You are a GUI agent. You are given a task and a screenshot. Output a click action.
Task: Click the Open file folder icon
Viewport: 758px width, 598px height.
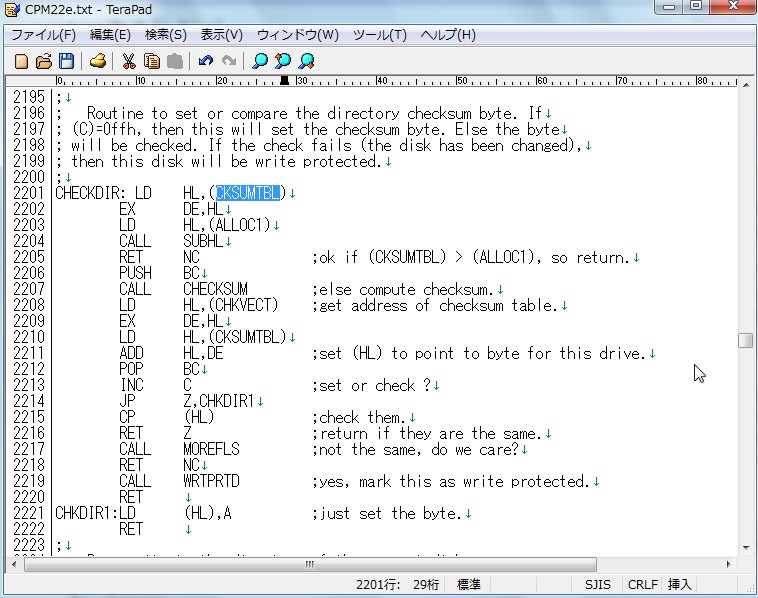tap(44, 61)
